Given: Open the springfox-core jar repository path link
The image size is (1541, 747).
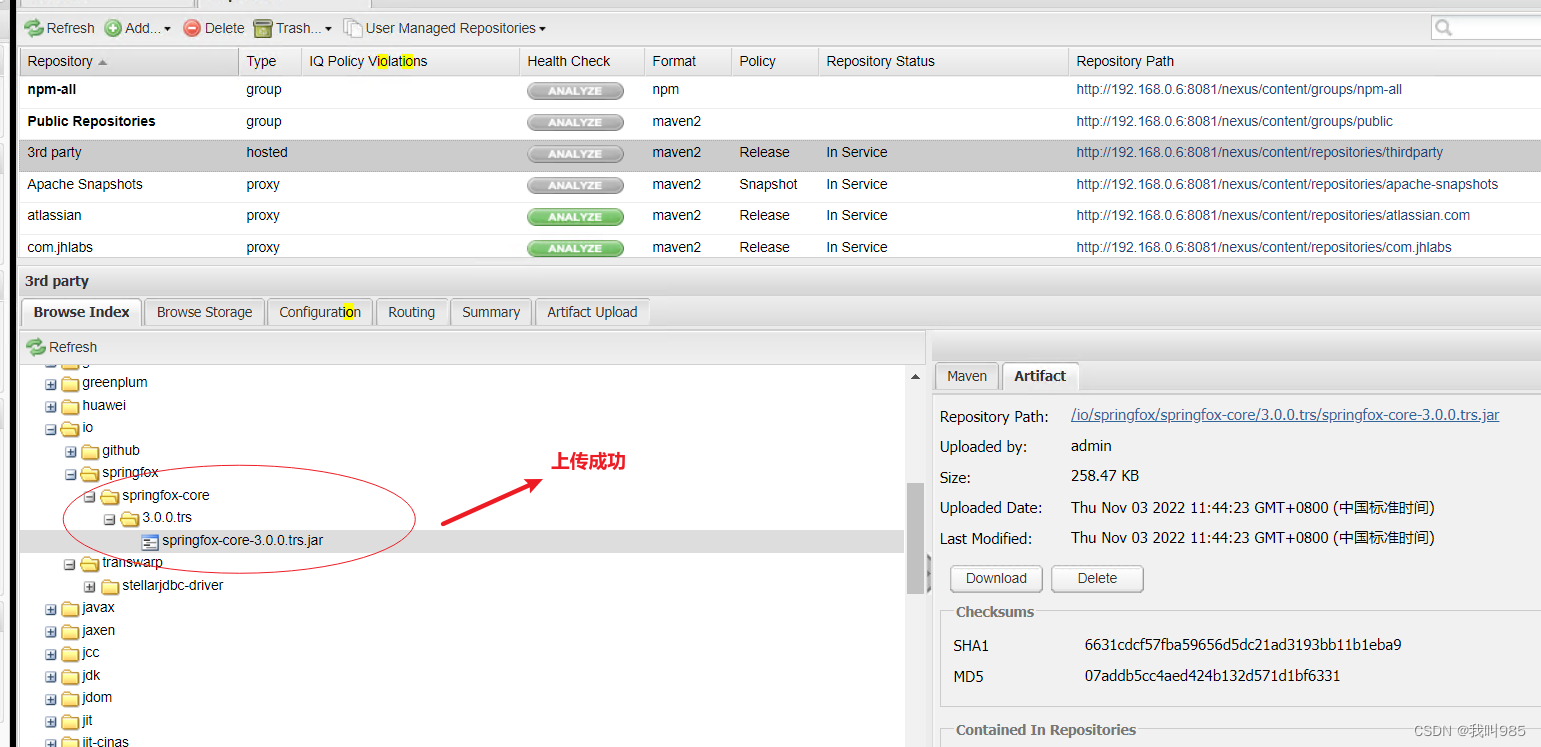Looking at the screenshot, I should [1285, 415].
